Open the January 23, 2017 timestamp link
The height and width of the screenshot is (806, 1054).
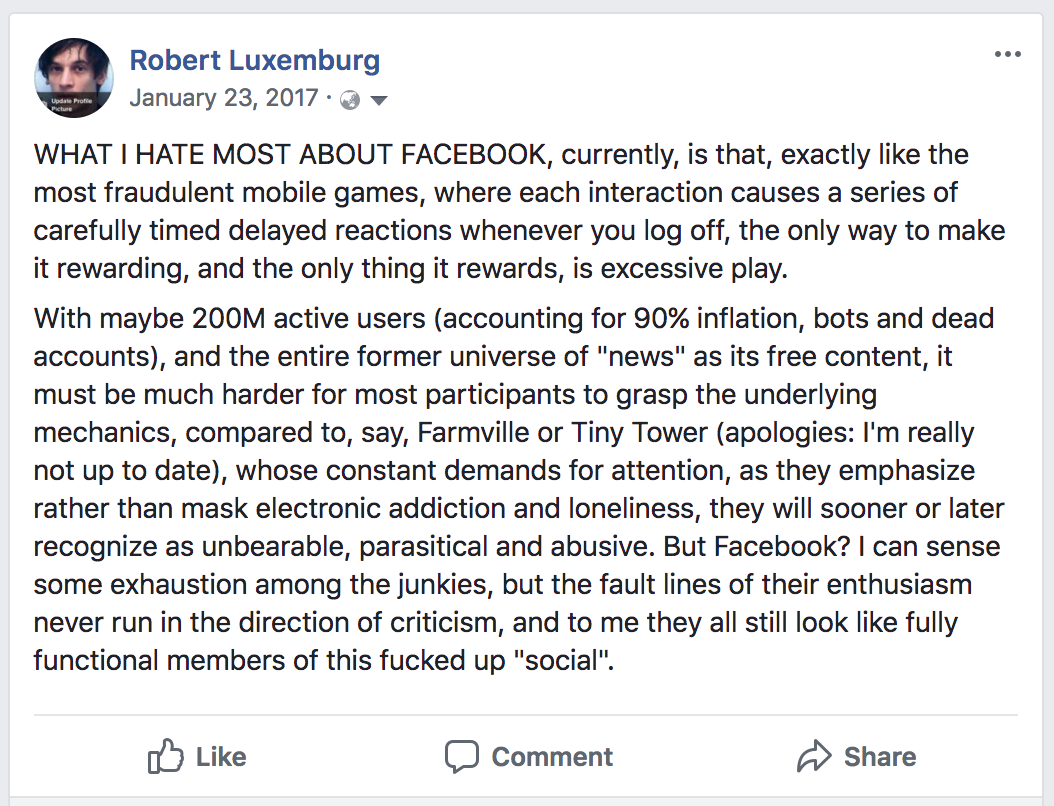(223, 98)
